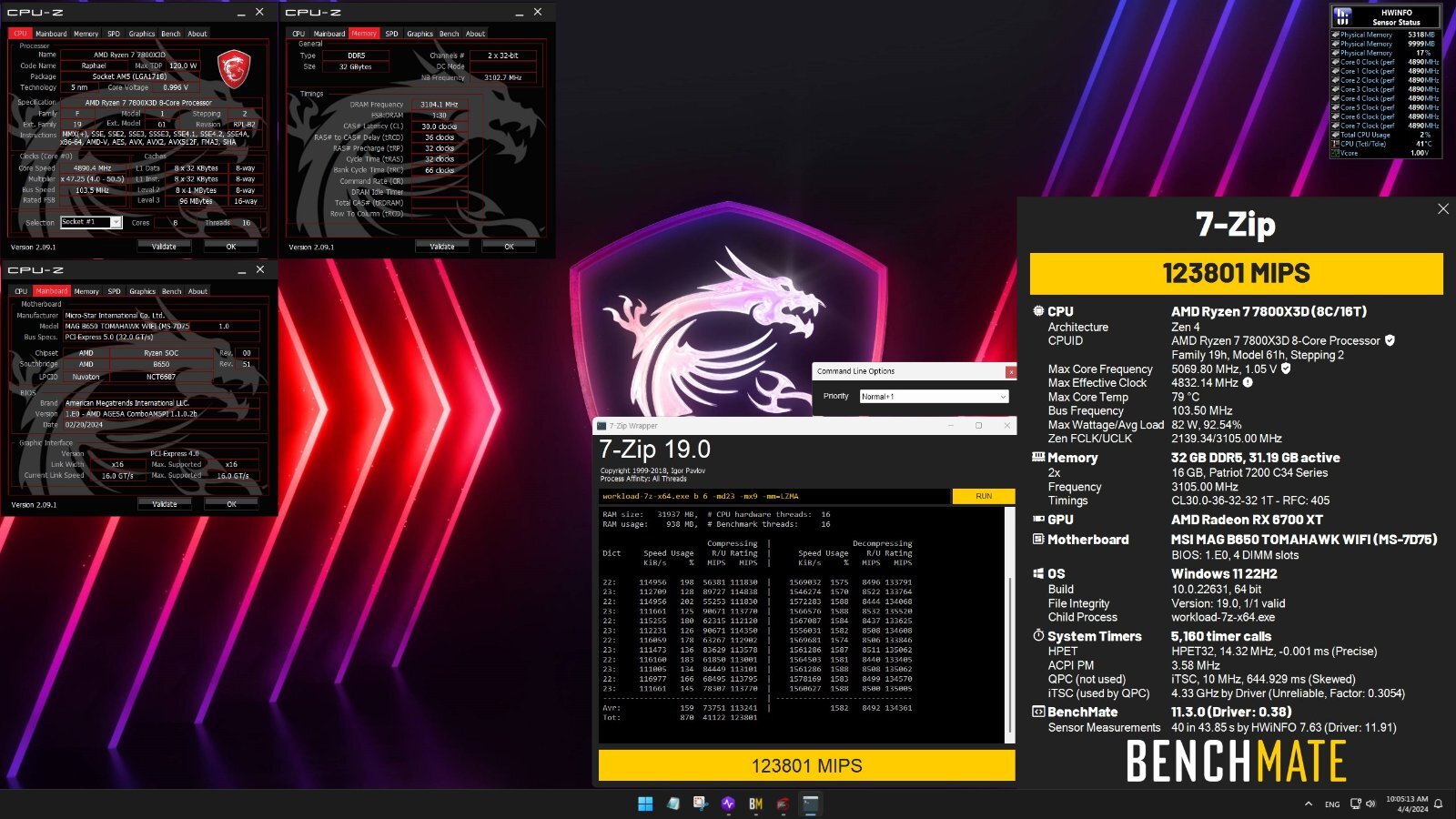This screenshot has height=819, width=1456.
Task: Click the Core 0 Clock row in HWiNFO
Action: (x=1385, y=62)
